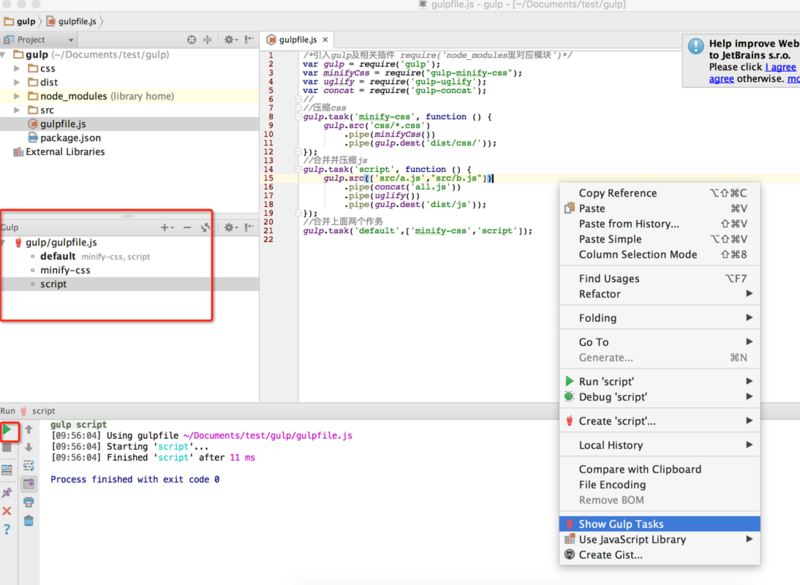Close the gulpfile.js editor tab
The width and height of the screenshot is (800, 585).
tap(325, 40)
